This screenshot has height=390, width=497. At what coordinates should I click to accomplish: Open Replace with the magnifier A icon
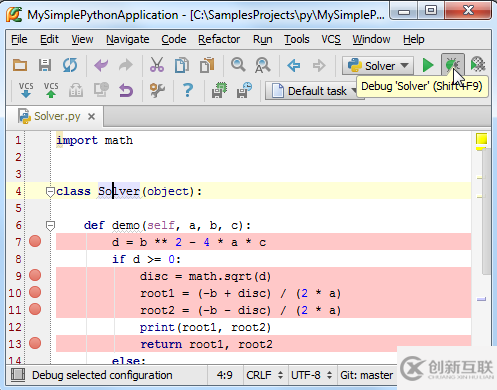coord(263,65)
